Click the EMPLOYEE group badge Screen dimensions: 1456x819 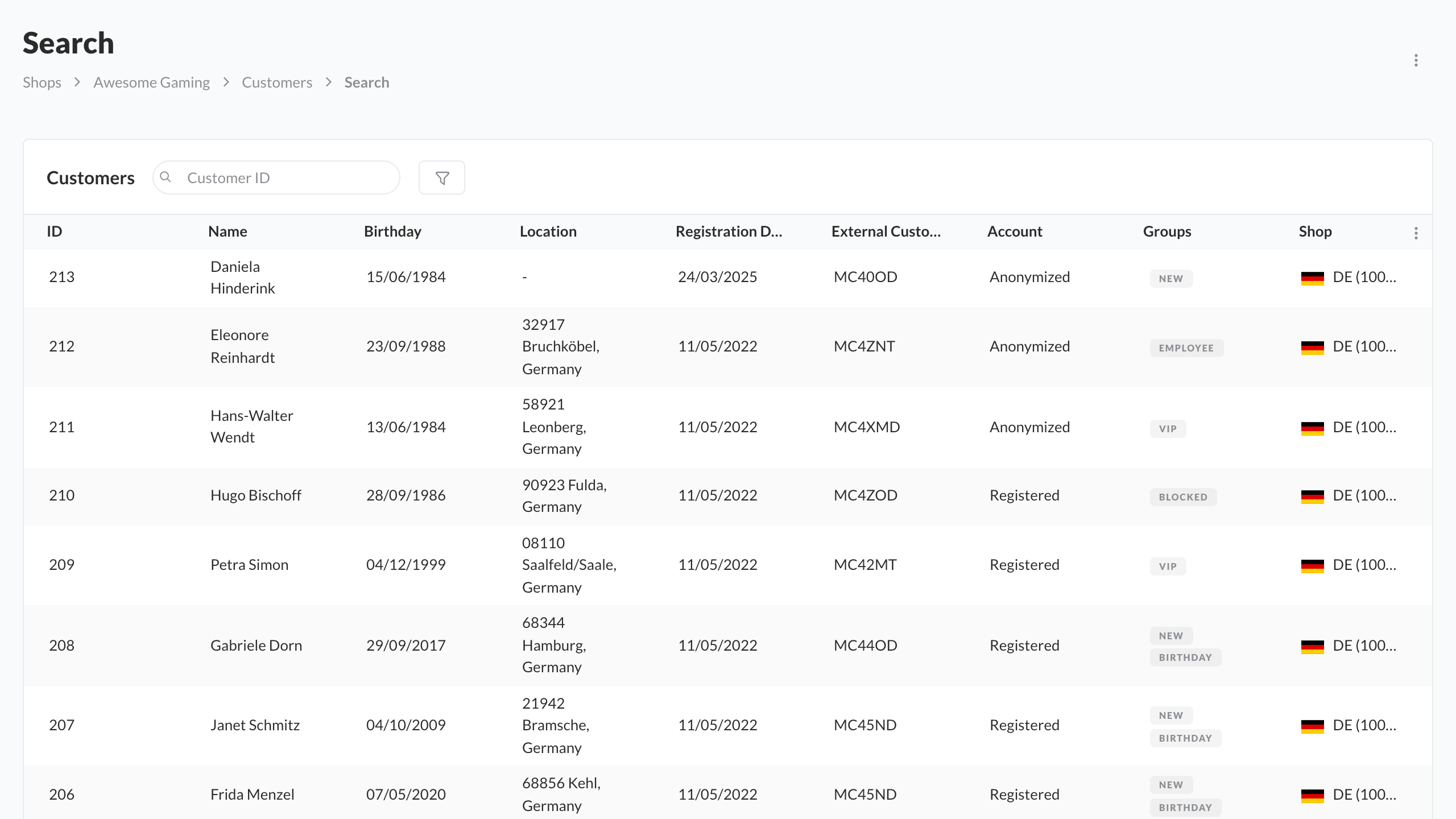click(1186, 348)
